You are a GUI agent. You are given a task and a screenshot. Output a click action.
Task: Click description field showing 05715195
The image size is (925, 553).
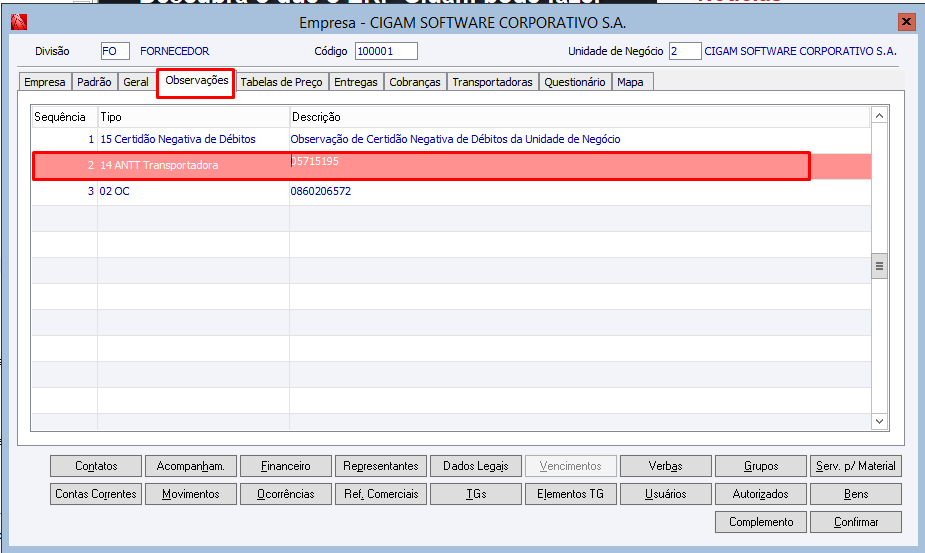315,161
